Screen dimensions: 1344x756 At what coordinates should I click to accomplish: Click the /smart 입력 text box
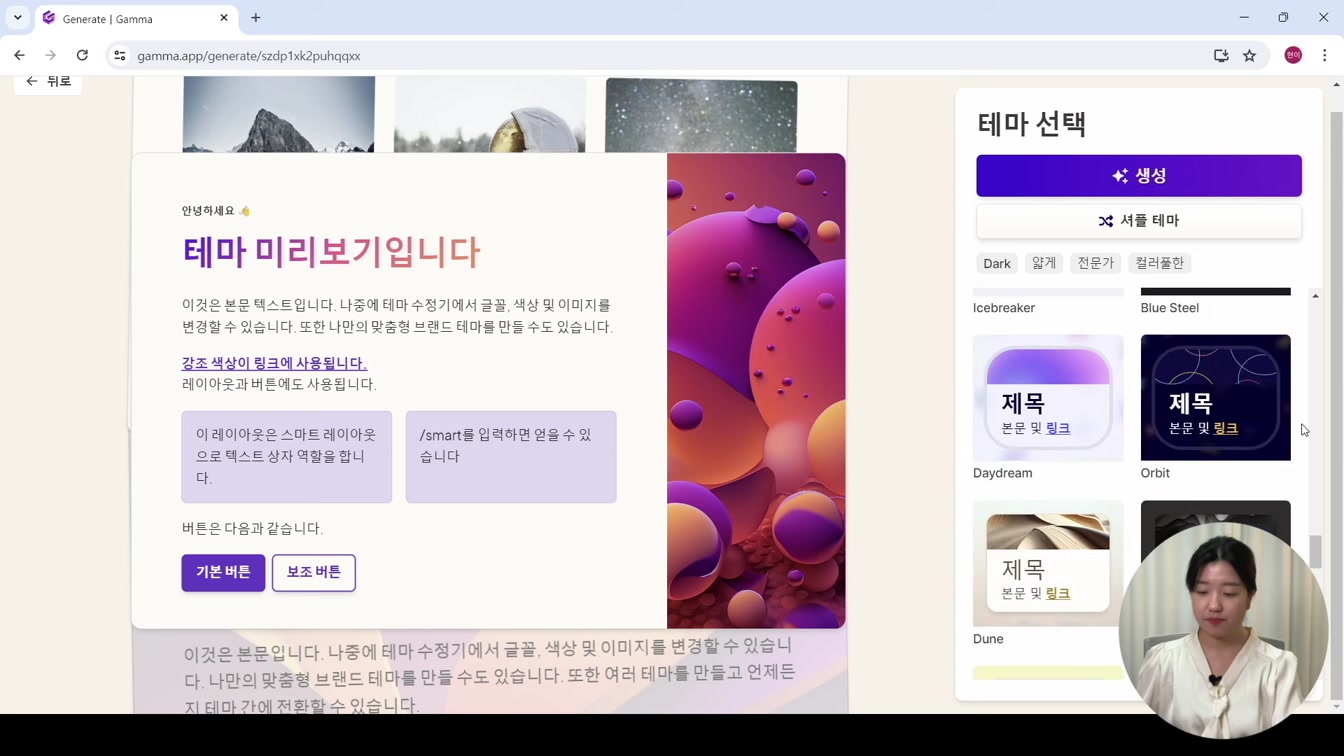click(x=511, y=457)
